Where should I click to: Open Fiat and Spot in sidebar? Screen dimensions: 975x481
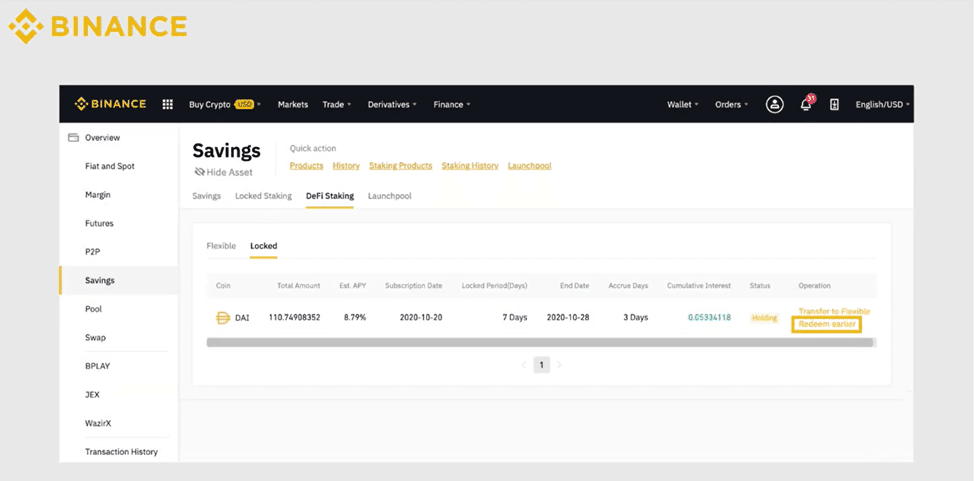[x=109, y=166]
